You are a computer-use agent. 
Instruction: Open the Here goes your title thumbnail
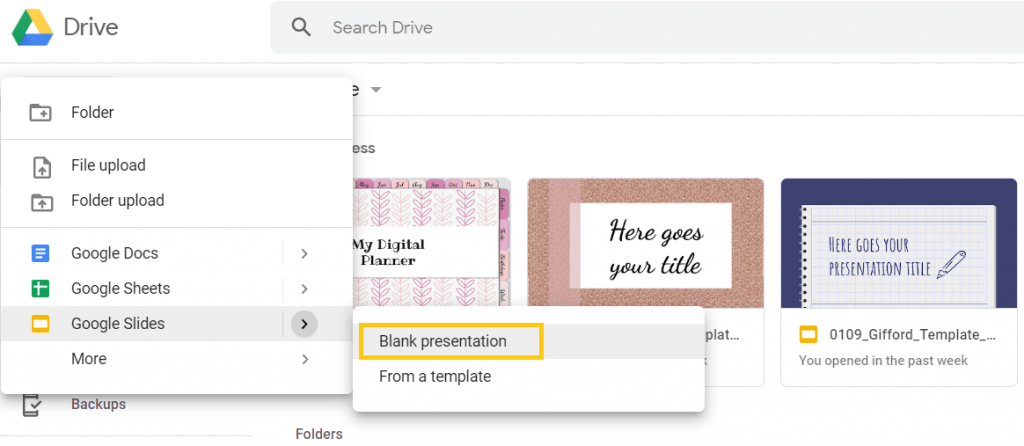click(x=645, y=242)
